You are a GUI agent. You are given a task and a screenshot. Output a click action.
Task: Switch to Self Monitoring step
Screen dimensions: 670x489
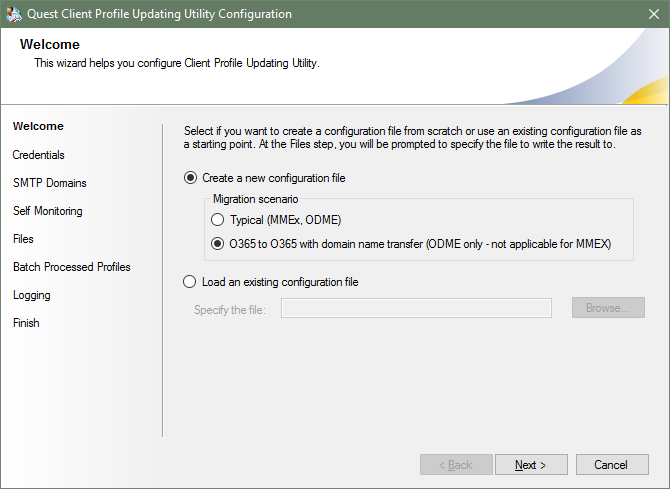click(x=48, y=211)
